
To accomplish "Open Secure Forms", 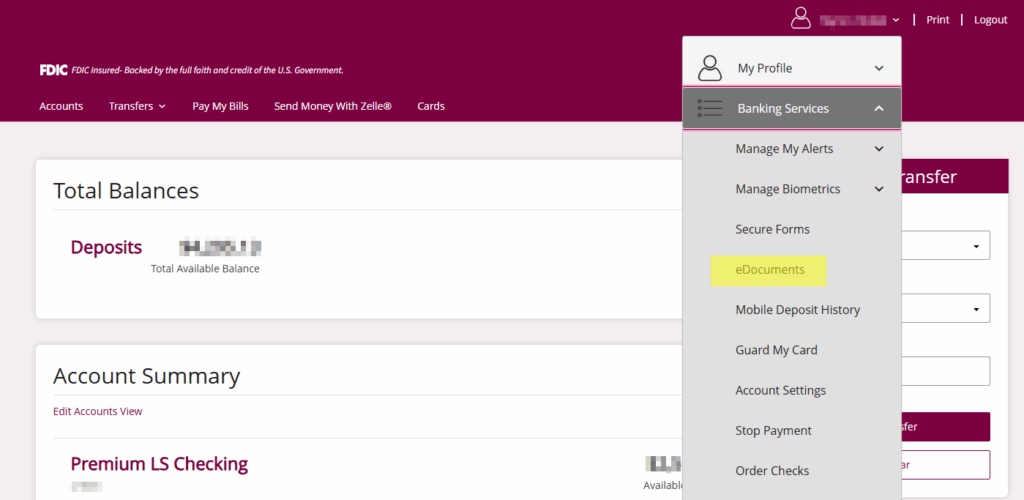I will 773,229.
